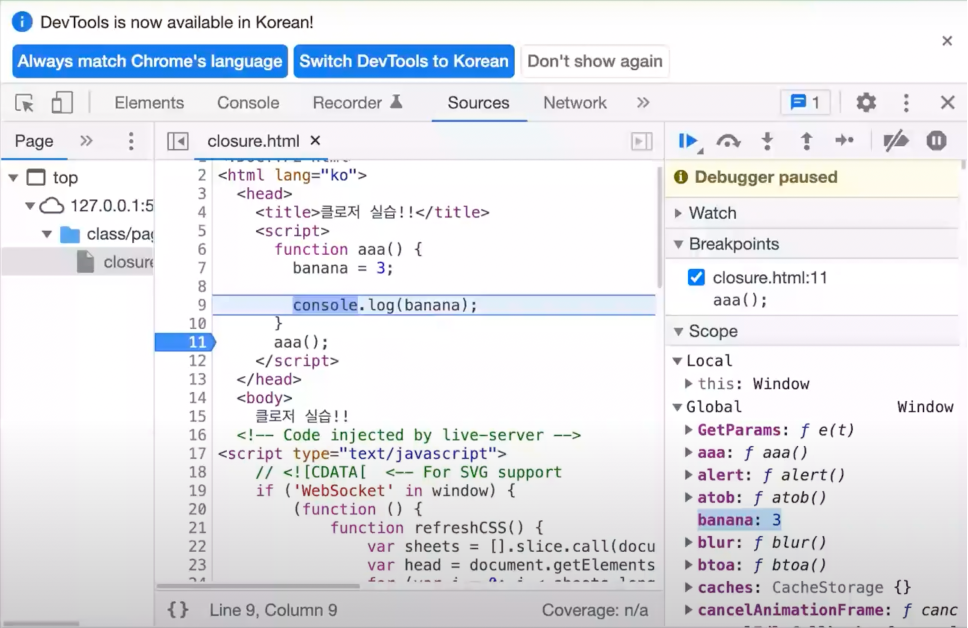Switch to the Elements tab
968x628 pixels.
(149, 103)
